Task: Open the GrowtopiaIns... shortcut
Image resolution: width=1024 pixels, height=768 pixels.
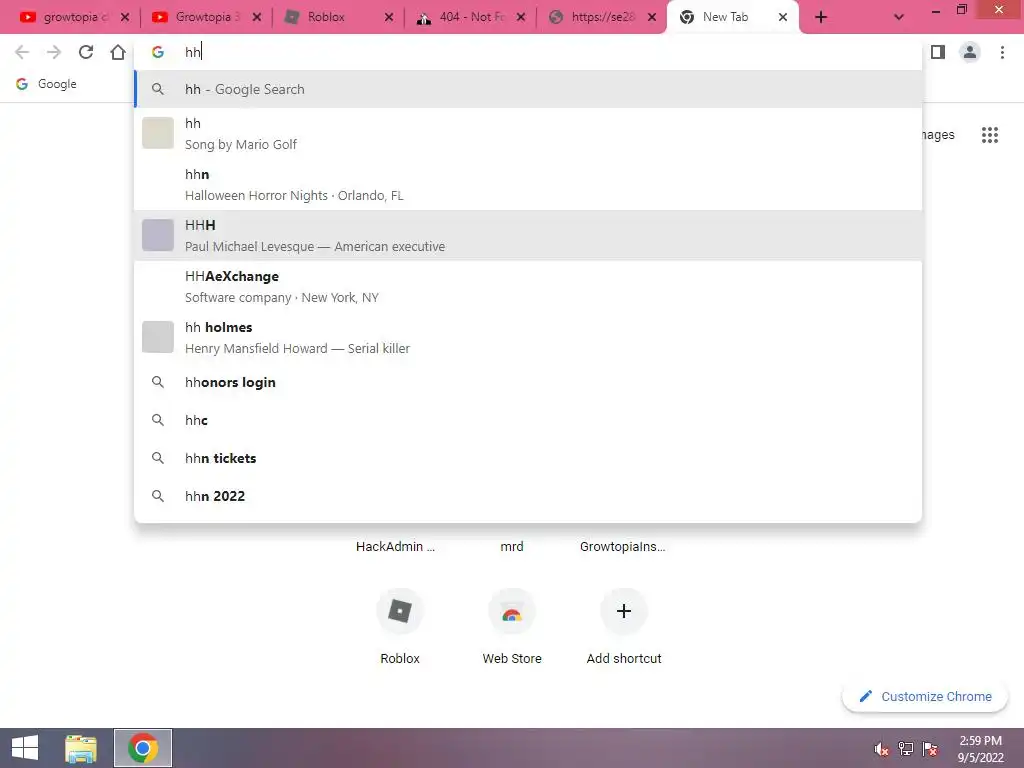Action: click(x=622, y=546)
